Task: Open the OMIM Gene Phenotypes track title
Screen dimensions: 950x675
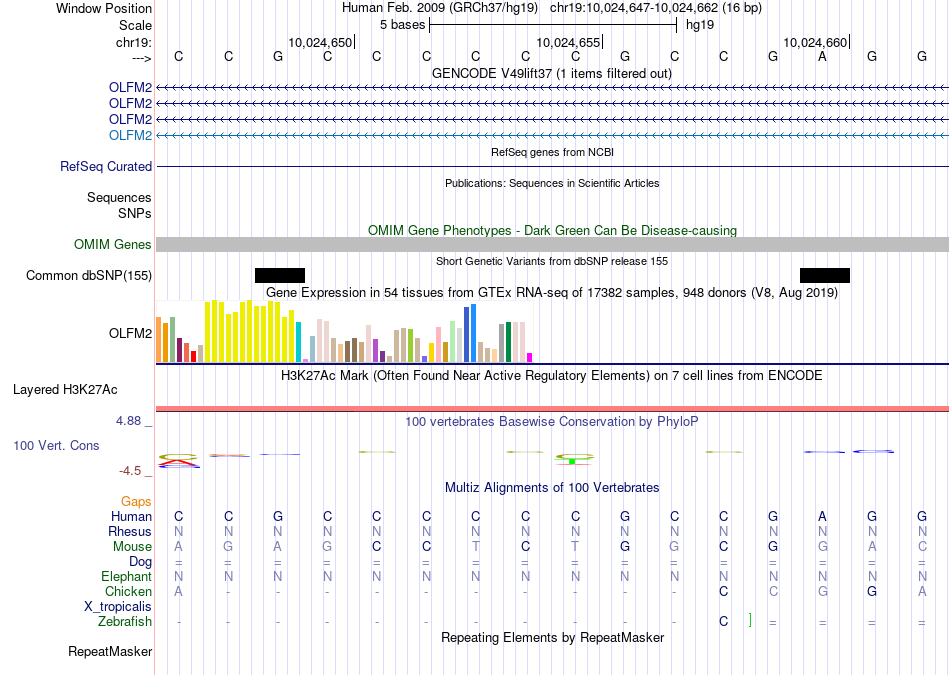Action: coord(552,230)
